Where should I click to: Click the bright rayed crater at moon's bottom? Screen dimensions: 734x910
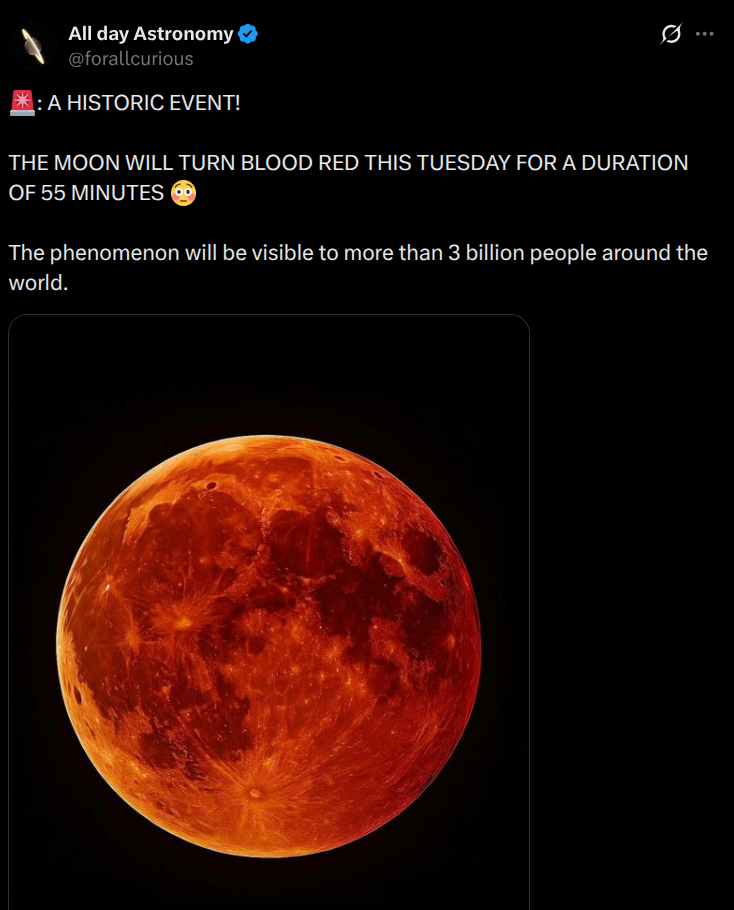[255, 793]
